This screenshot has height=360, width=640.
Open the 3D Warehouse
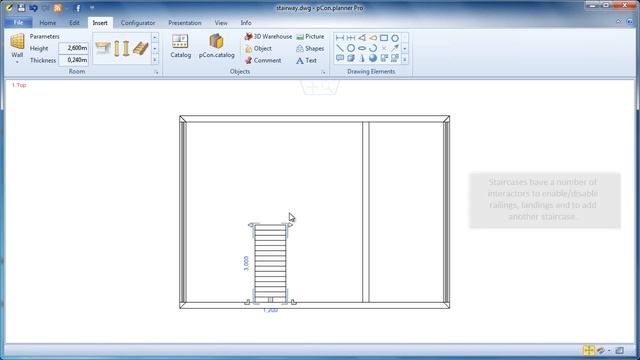coord(268,36)
